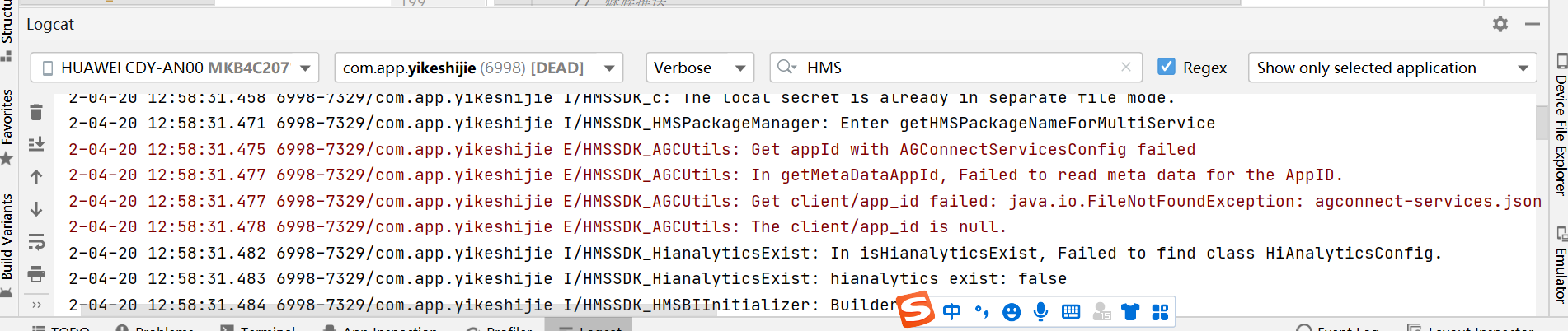The image size is (1568, 331).
Task: Open the Sogou toolbox grid icon
Action: click(x=1160, y=312)
